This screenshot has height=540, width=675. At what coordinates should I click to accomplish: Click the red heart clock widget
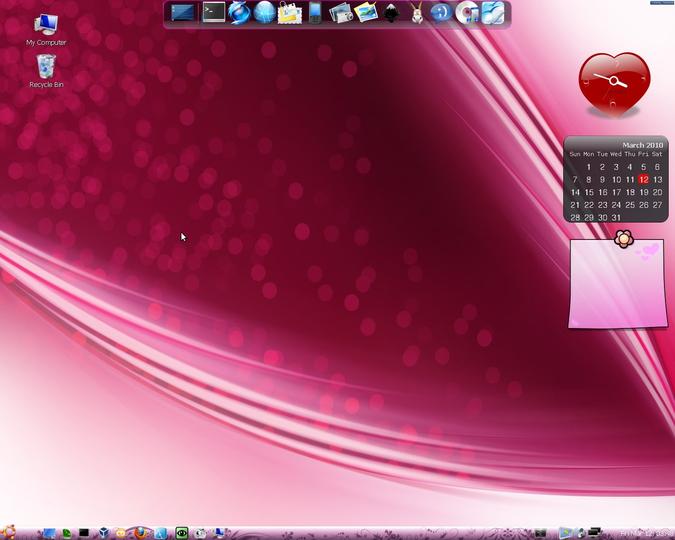pos(614,84)
